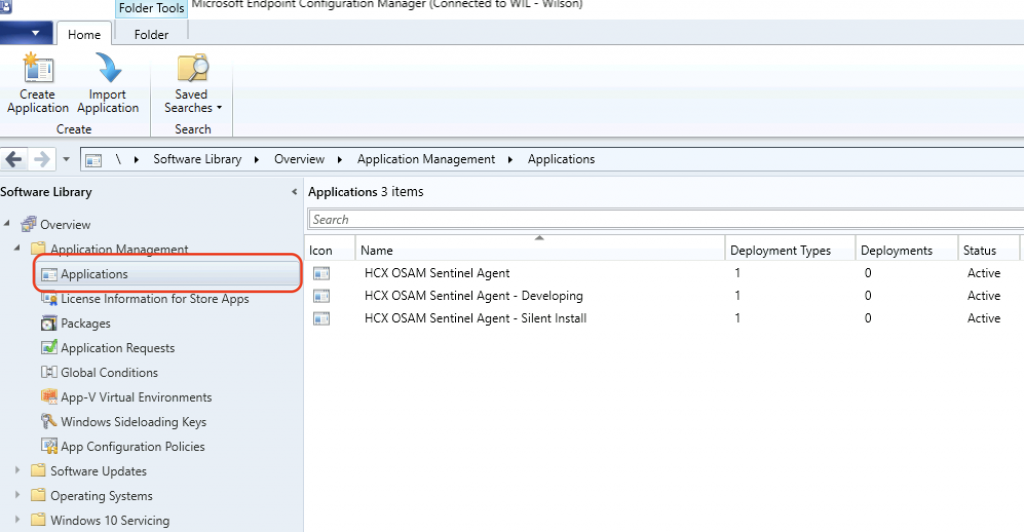Click the App-V Virtual Environments icon

pyautogui.click(x=49, y=397)
